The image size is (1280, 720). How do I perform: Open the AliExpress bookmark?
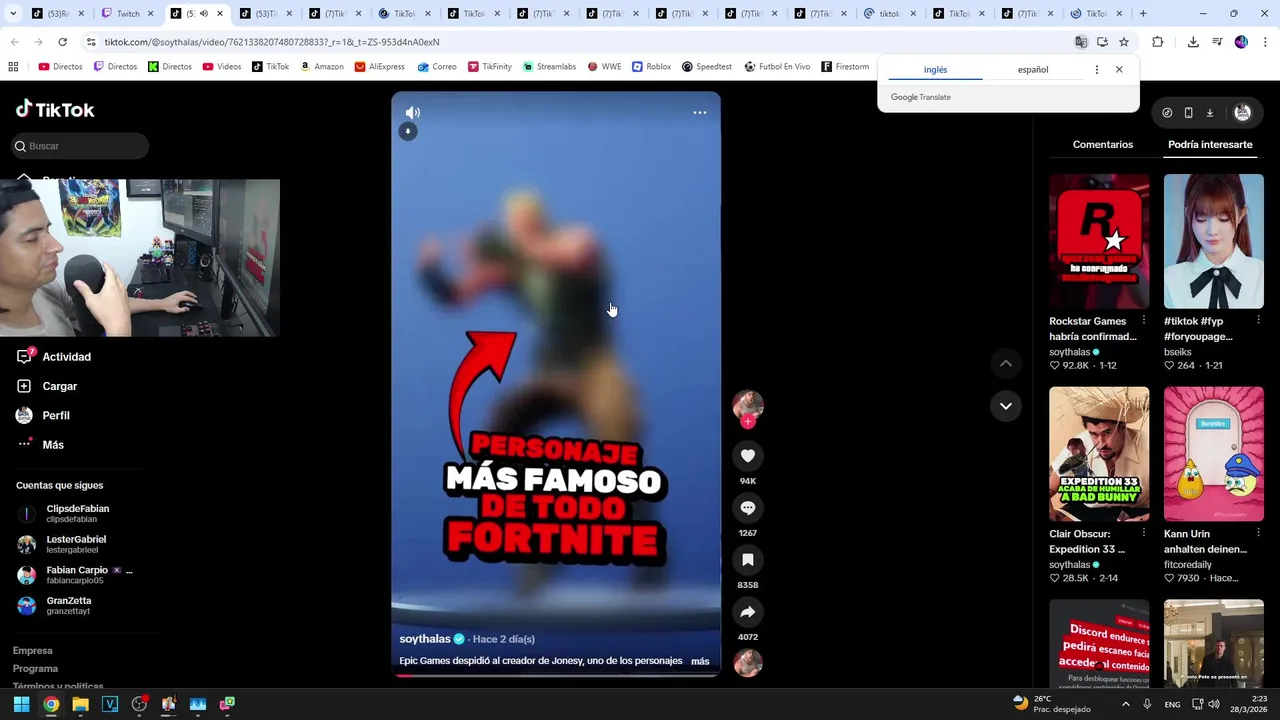379,67
